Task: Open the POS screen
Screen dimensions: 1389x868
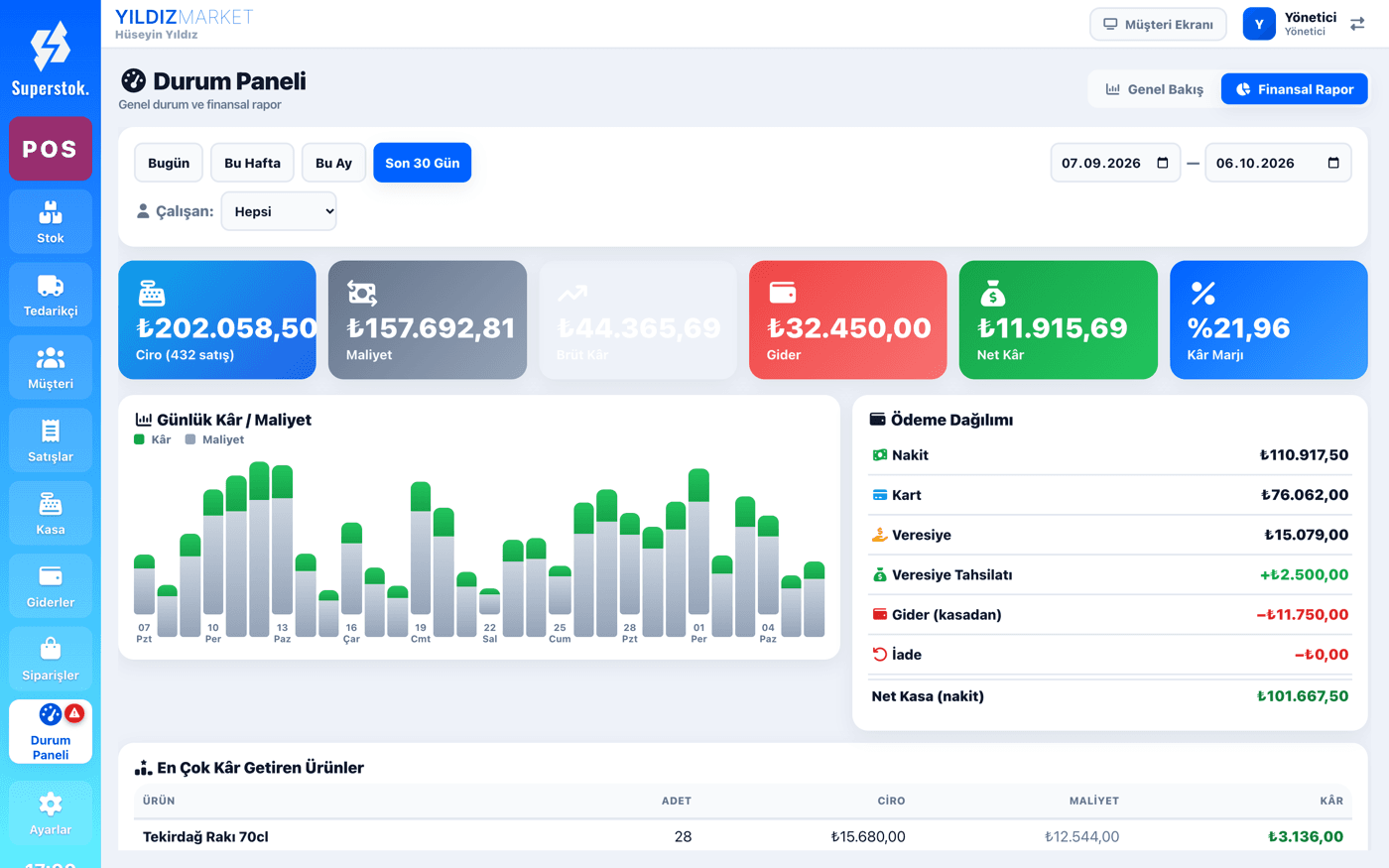Action: click(x=51, y=149)
